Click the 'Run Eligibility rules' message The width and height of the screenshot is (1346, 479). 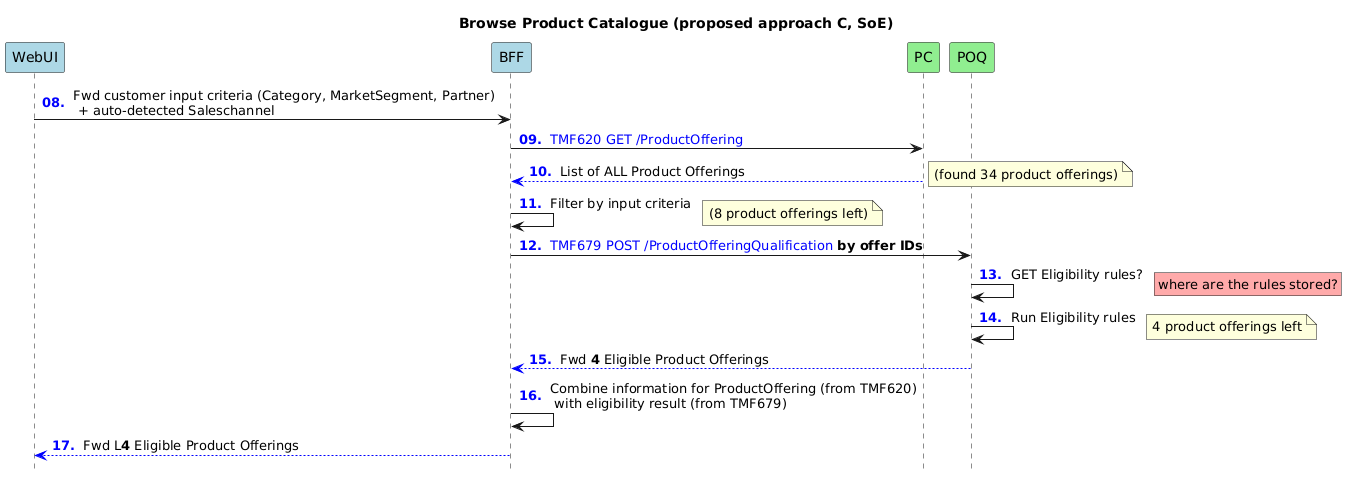click(1073, 317)
